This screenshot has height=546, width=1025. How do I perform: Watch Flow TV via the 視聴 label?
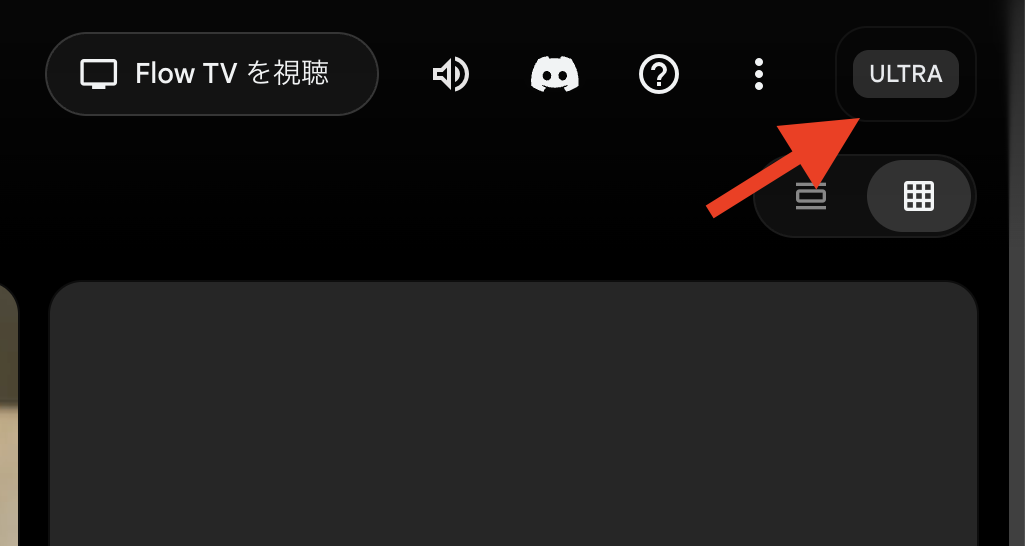[x=301, y=73]
